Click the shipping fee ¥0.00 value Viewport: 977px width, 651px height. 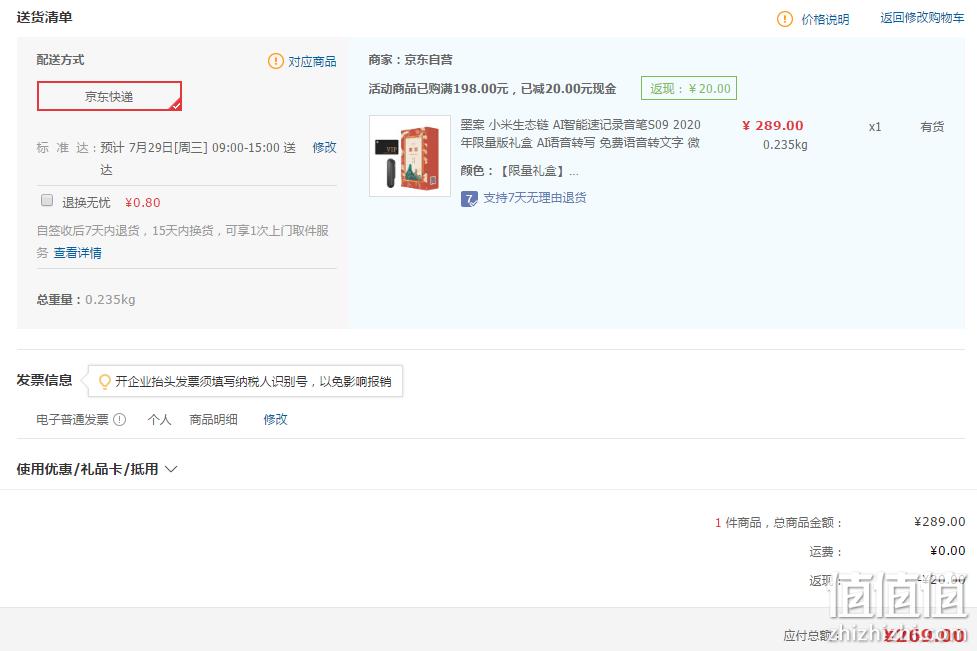coord(948,551)
